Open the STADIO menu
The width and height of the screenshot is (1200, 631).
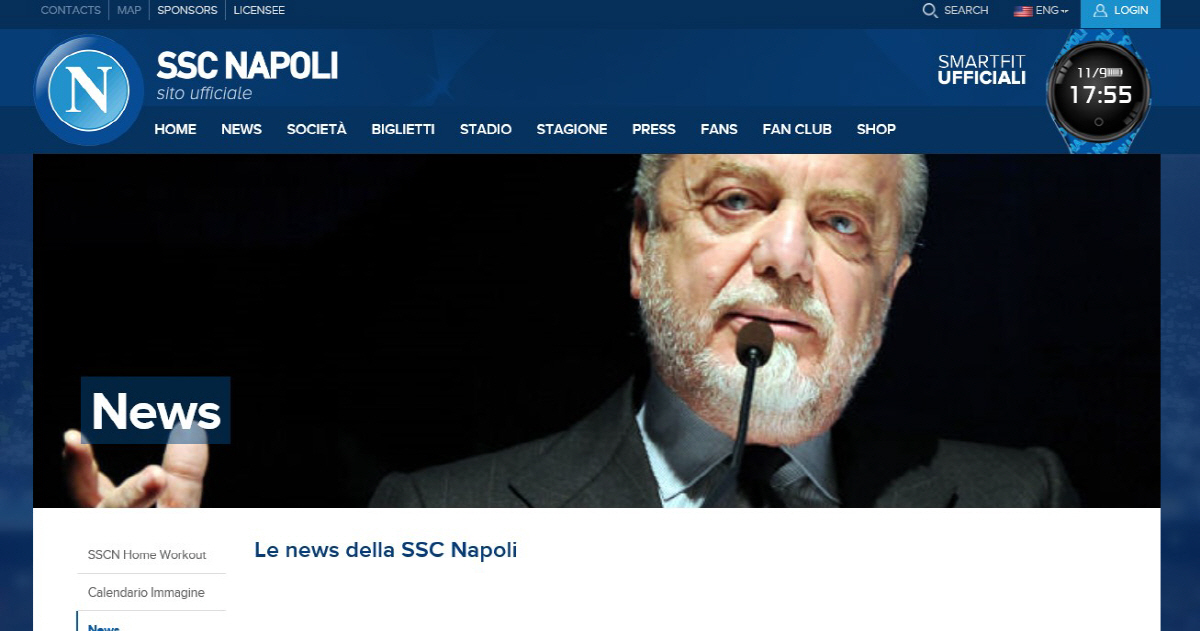486,129
